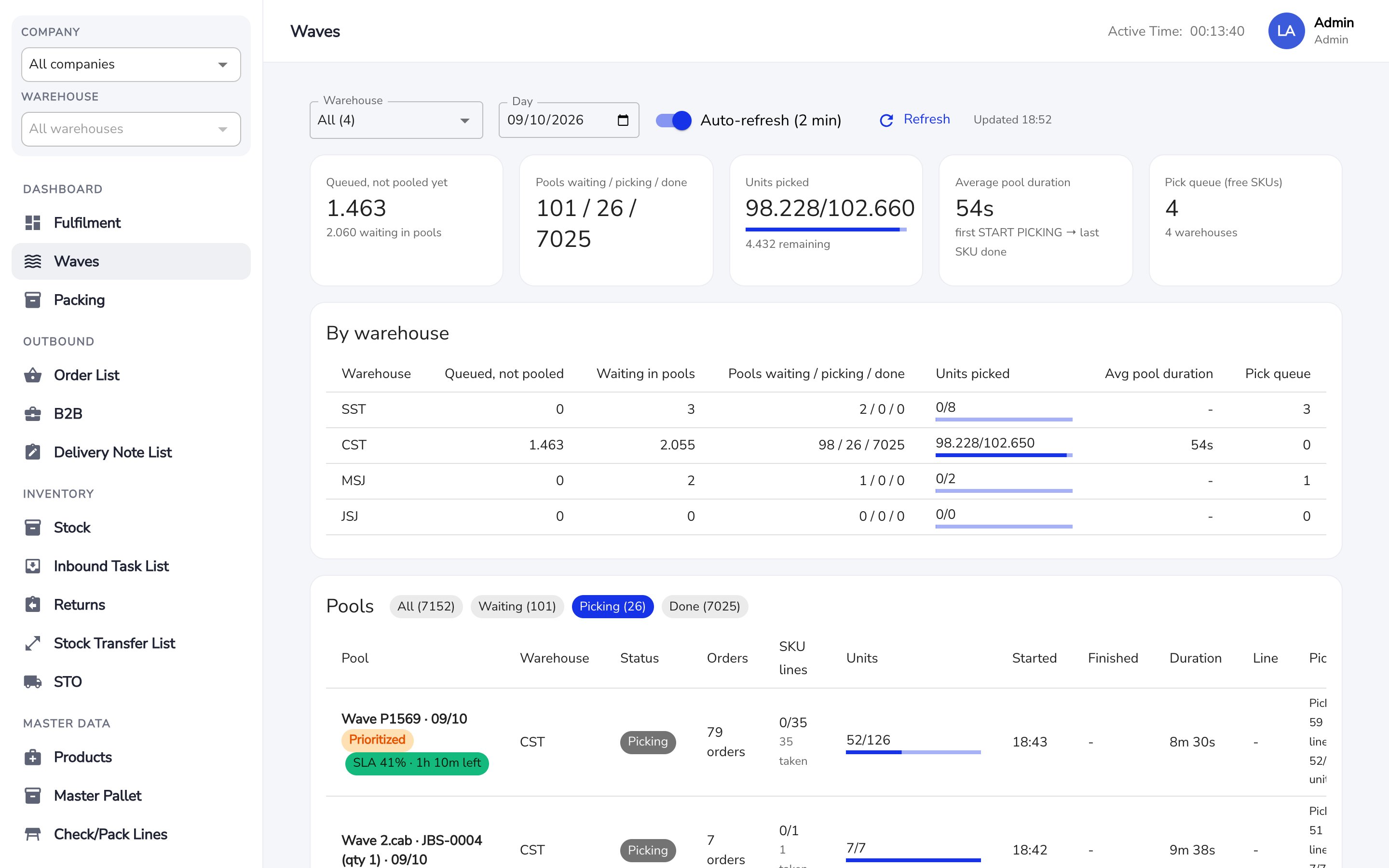This screenshot has width=1389, height=868.
Task: Expand the All companies dropdown
Action: (131, 64)
